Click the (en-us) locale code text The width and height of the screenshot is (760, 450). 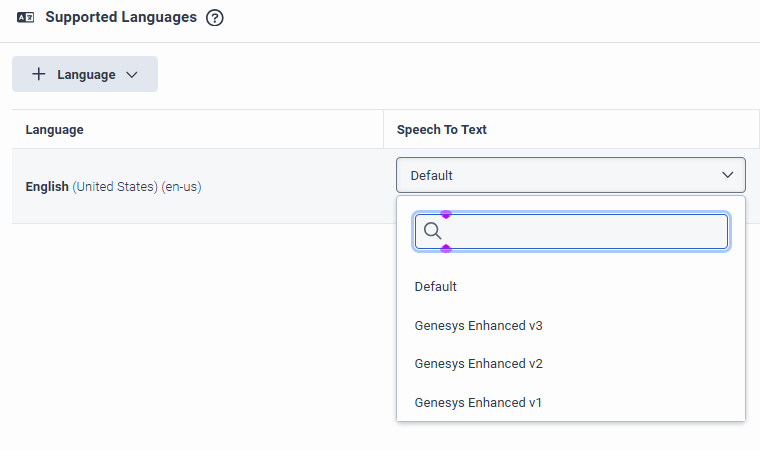pyautogui.click(x=181, y=186)
